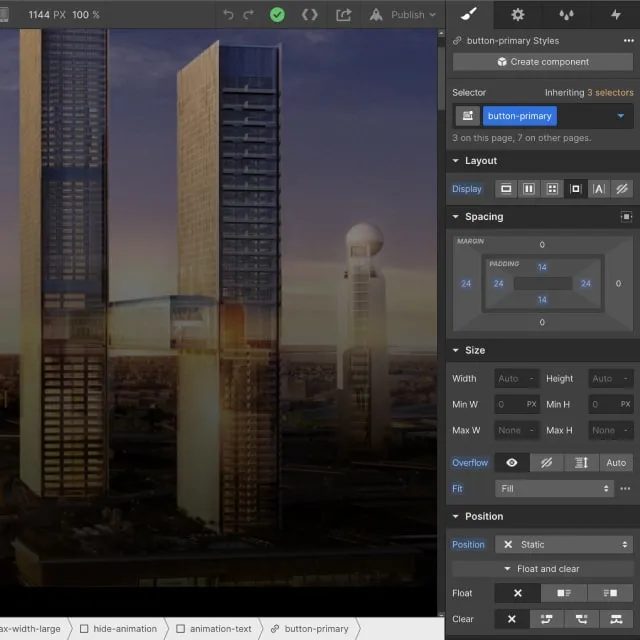Screen dimensions: 640x640
Task: Open the Publish dropdown
Action: 402,15
